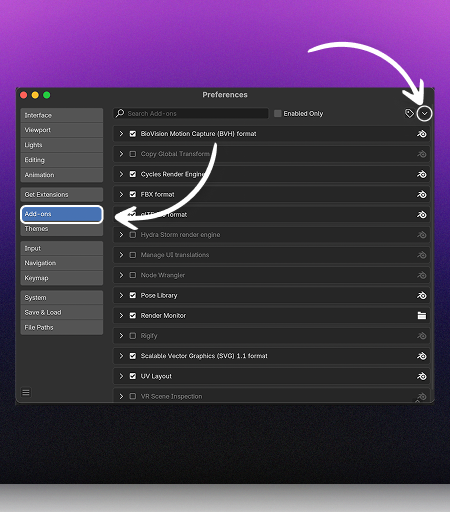Select the System section
450x512 pixels.
coord(62,298)
